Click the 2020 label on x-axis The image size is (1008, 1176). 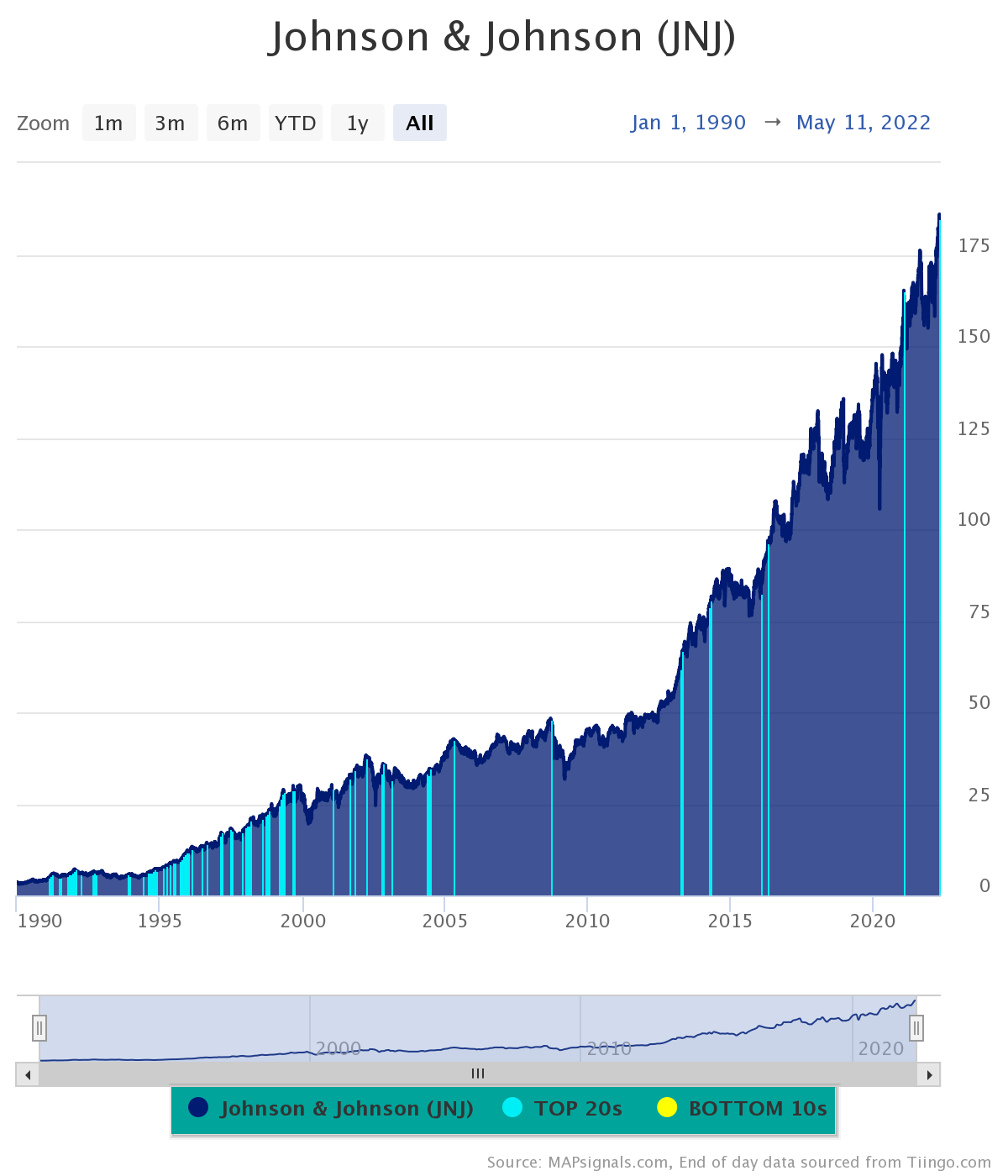click(873, 921)
